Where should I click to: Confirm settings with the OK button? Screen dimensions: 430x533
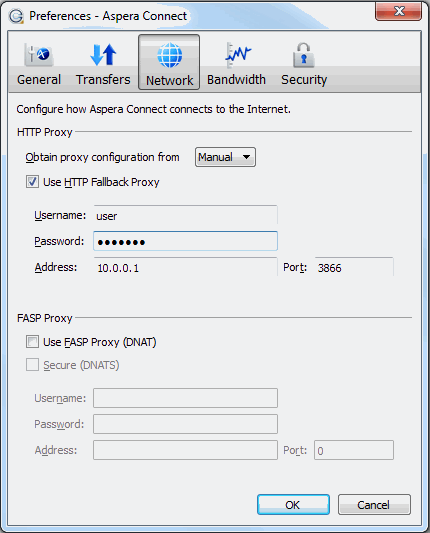coord(293,505)
